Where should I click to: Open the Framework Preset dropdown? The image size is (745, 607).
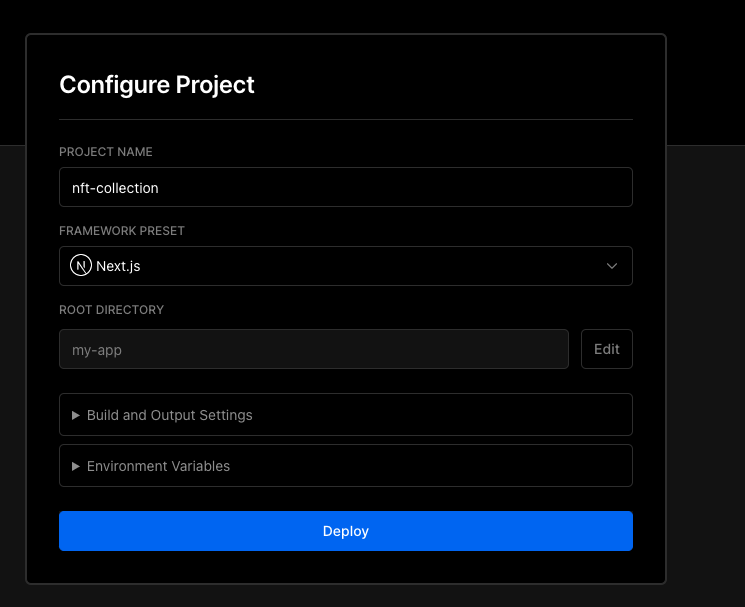[346, 266]
